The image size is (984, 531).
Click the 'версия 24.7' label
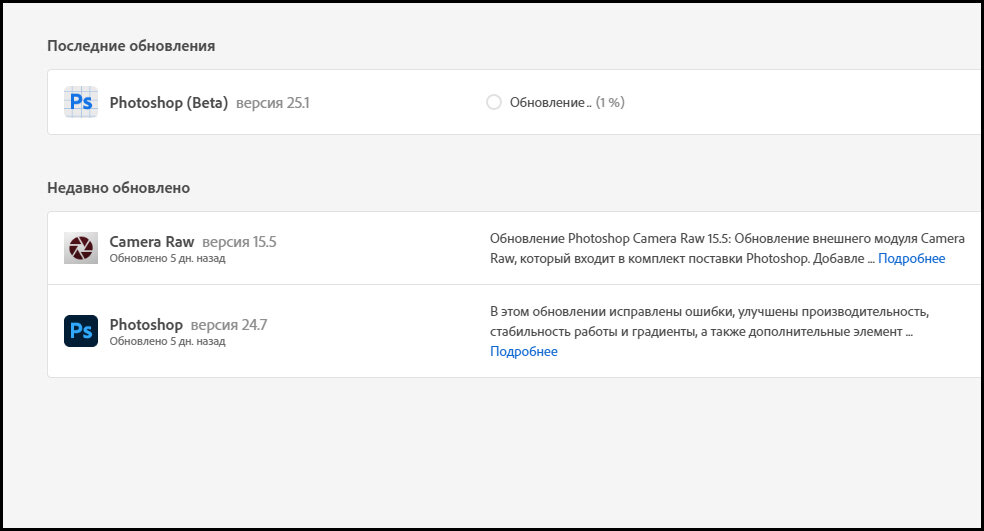[x=229, y=324]
